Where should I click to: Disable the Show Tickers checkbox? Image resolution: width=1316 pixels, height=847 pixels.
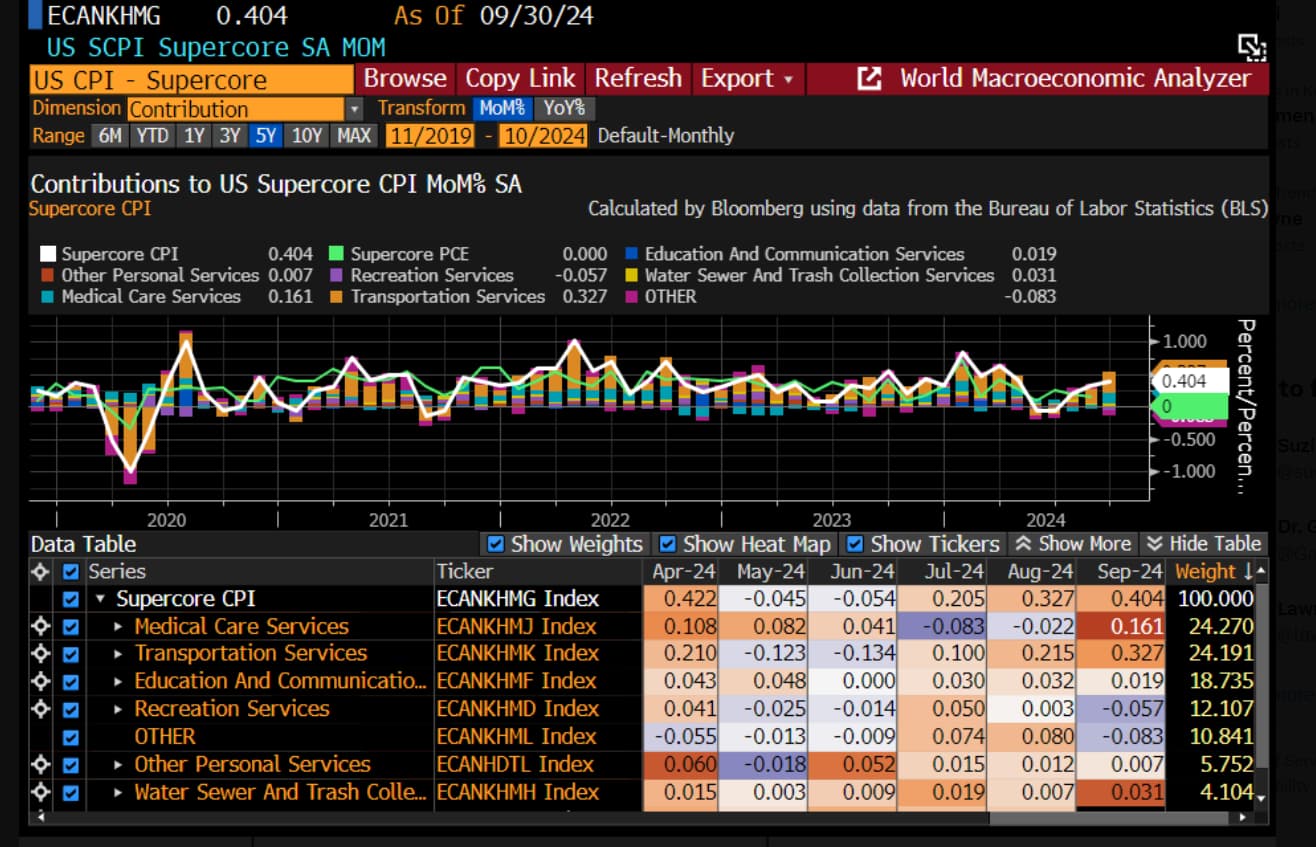click(855, 544)
